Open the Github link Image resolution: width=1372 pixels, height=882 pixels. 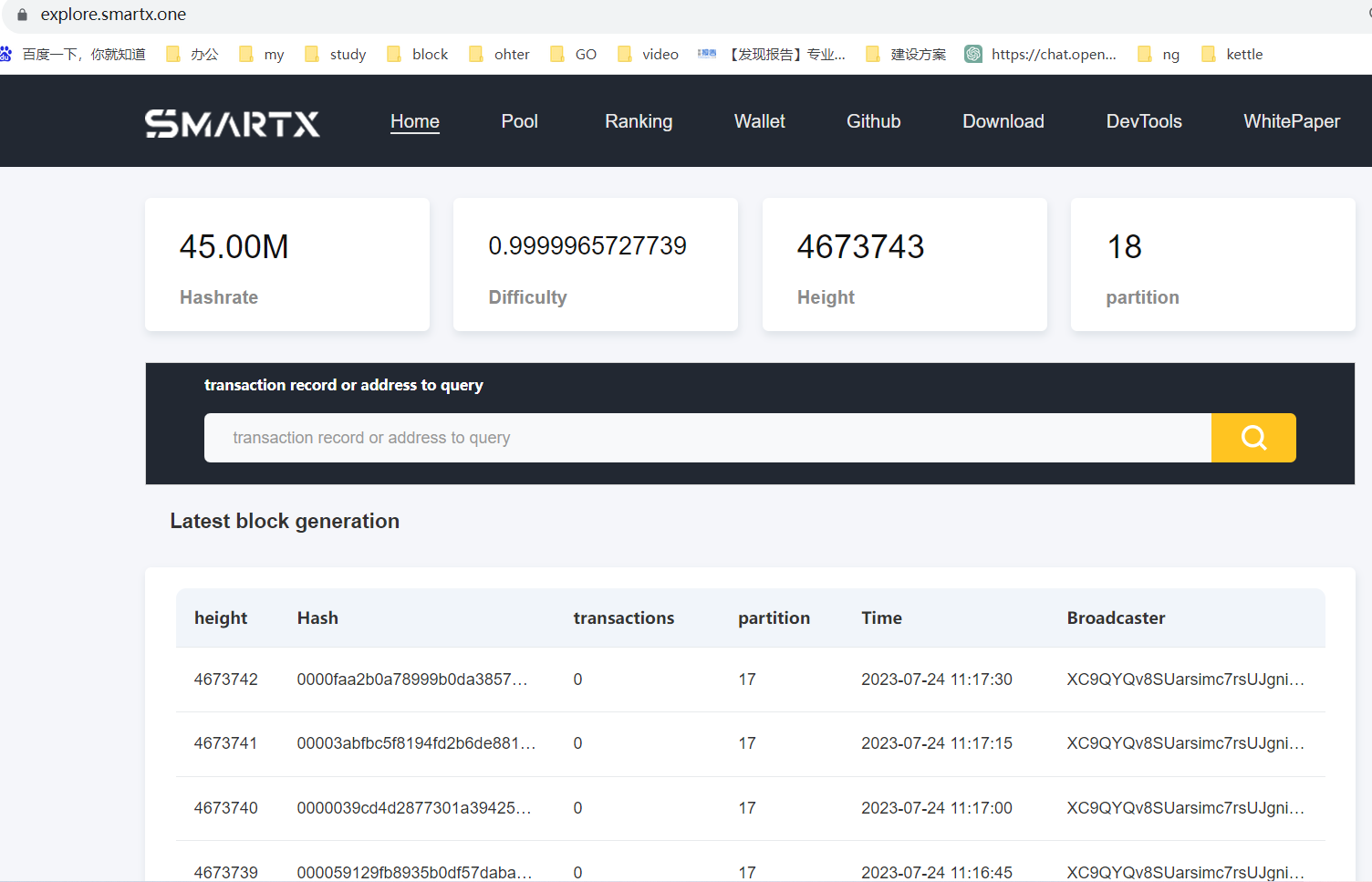click(874, 121)
